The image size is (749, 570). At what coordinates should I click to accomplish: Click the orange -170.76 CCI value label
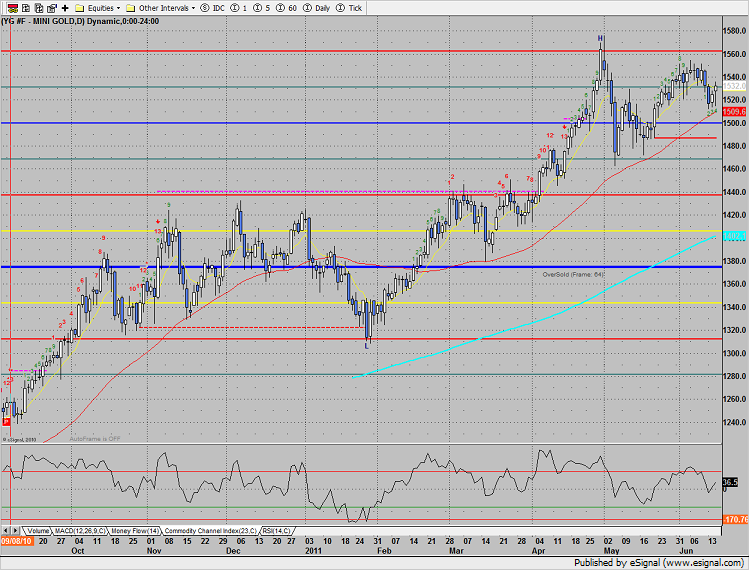(x=734, y=519)
